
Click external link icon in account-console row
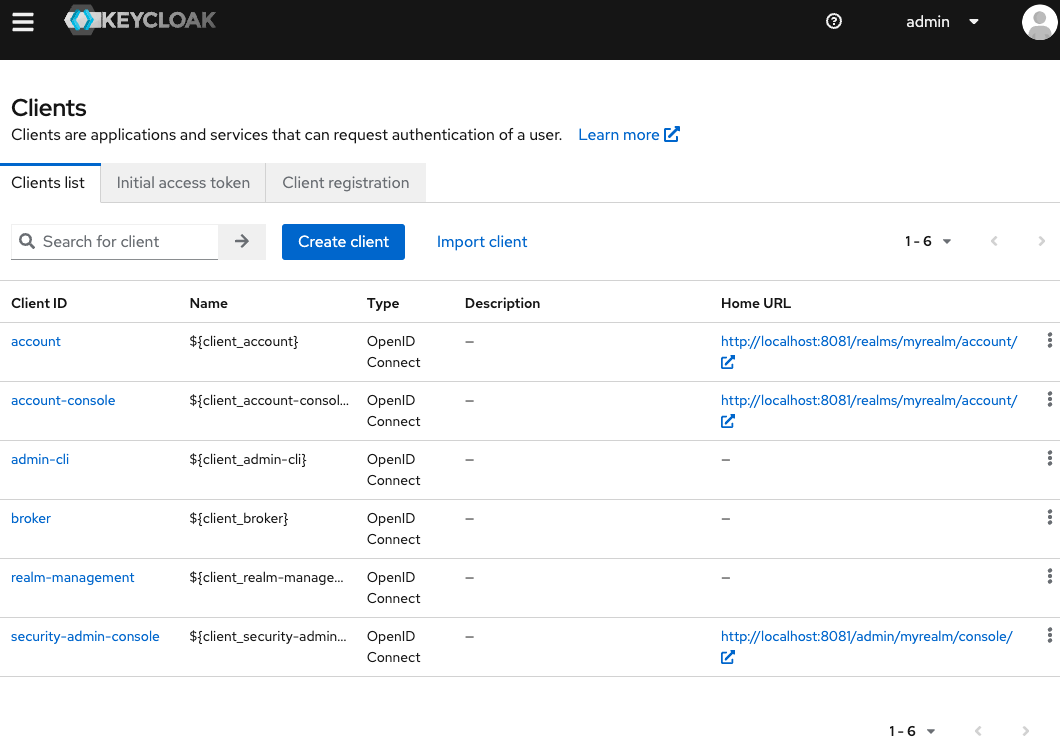coord(727,421)
